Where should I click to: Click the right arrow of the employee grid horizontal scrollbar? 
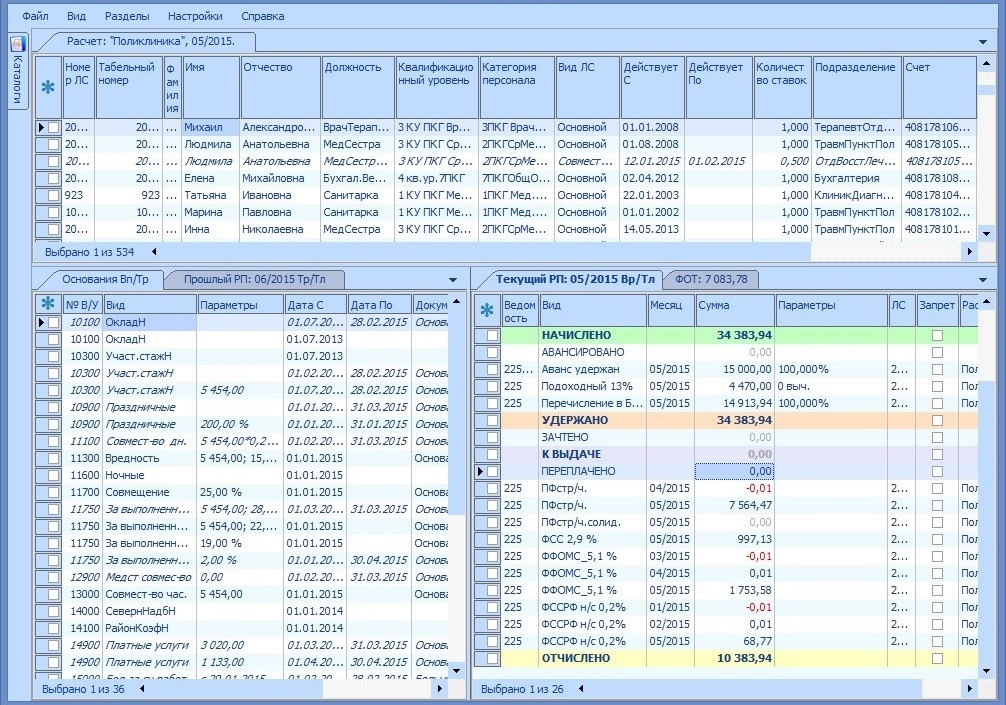(969, 252)
